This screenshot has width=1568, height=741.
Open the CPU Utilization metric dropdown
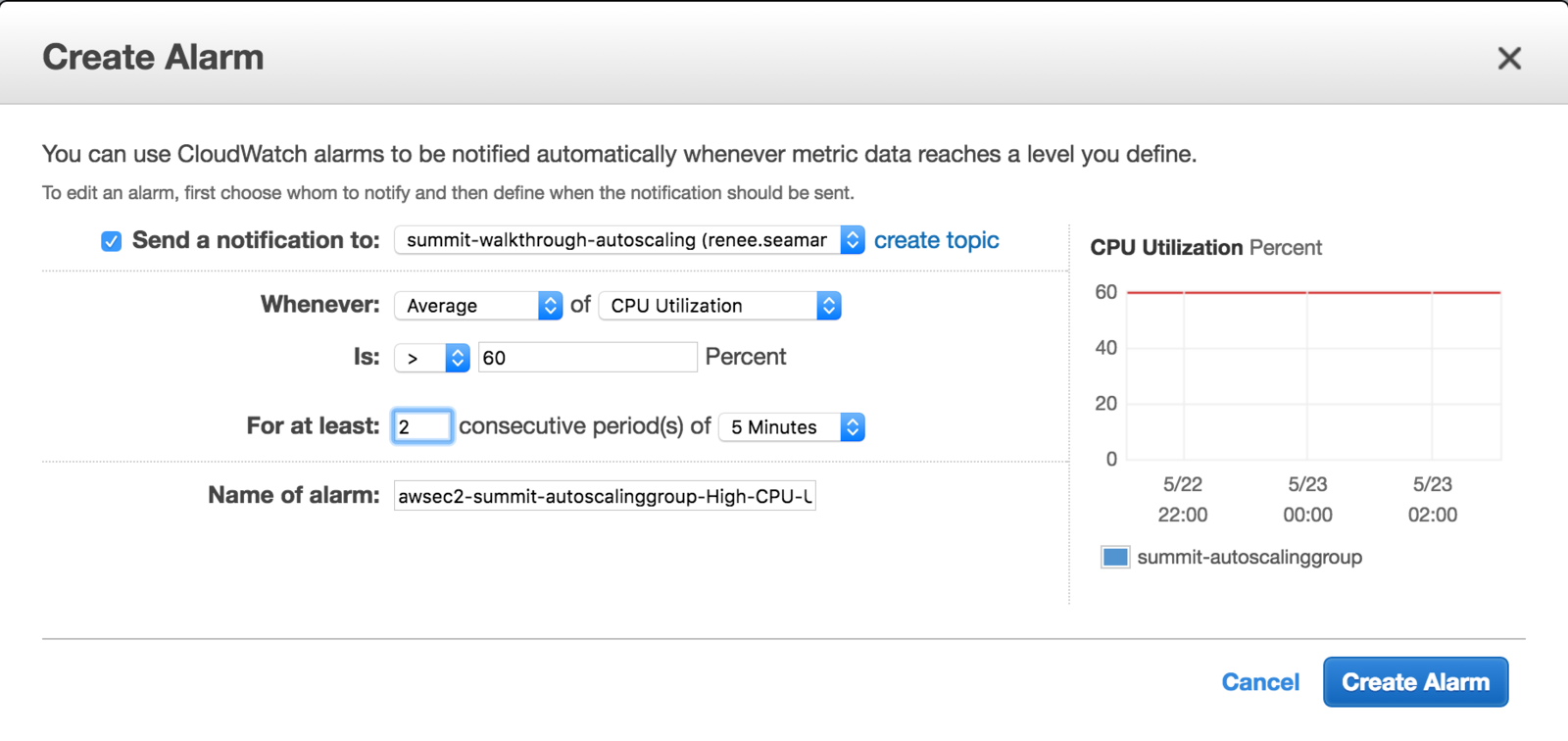720,306
